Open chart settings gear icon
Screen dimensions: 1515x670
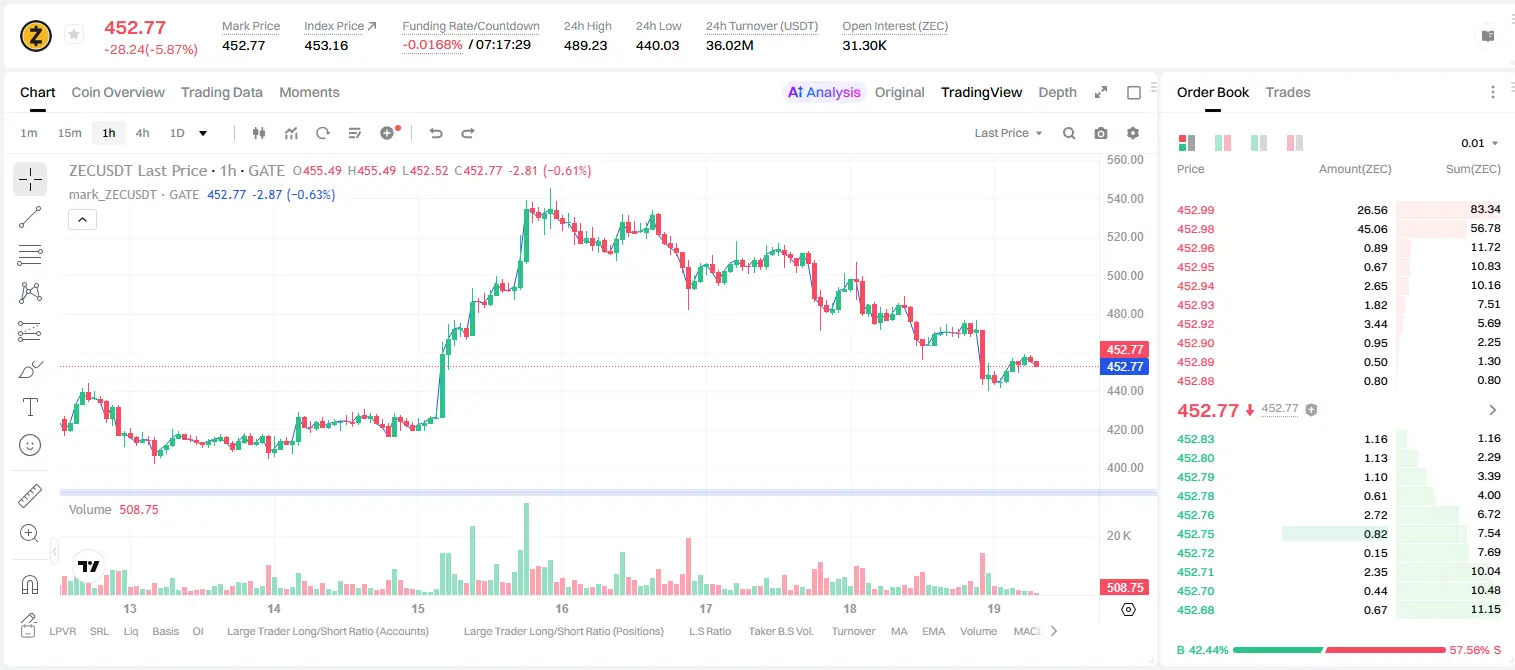coord(1133,133)
